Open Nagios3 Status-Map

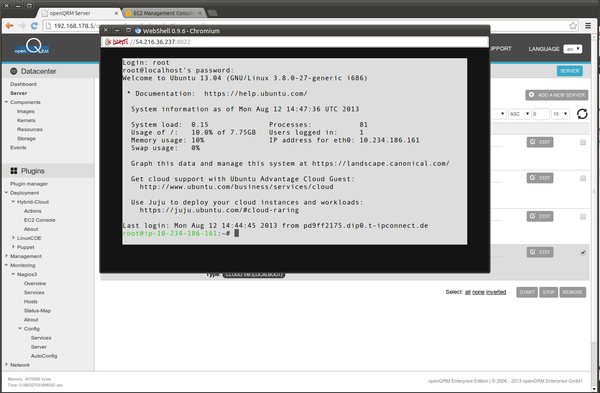coord(37,311)
